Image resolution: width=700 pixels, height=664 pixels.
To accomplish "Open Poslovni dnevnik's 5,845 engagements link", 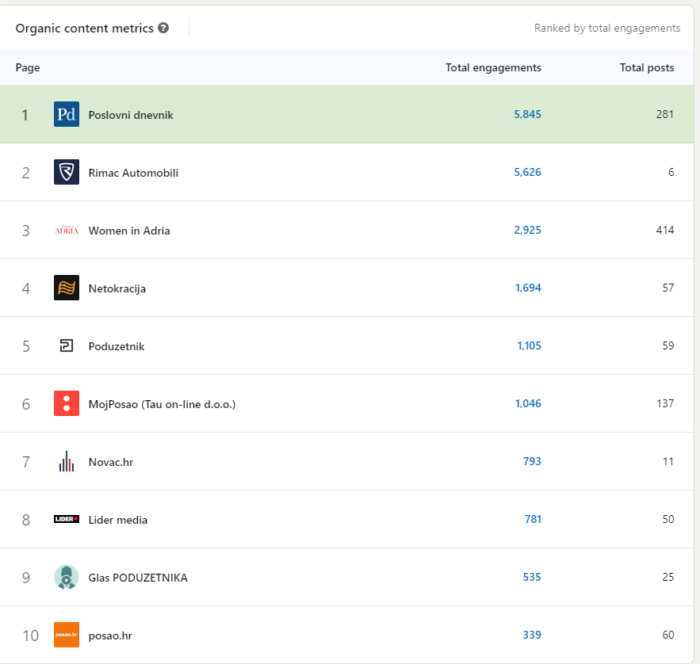I will coord(527,115).
